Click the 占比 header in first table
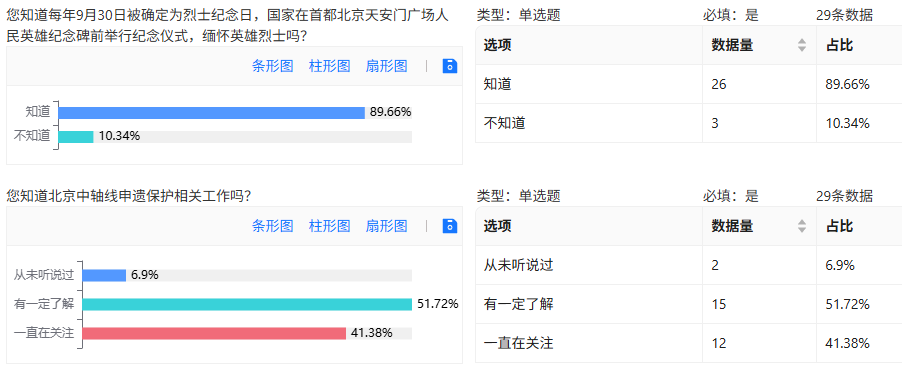 click(x=840, y=45)
